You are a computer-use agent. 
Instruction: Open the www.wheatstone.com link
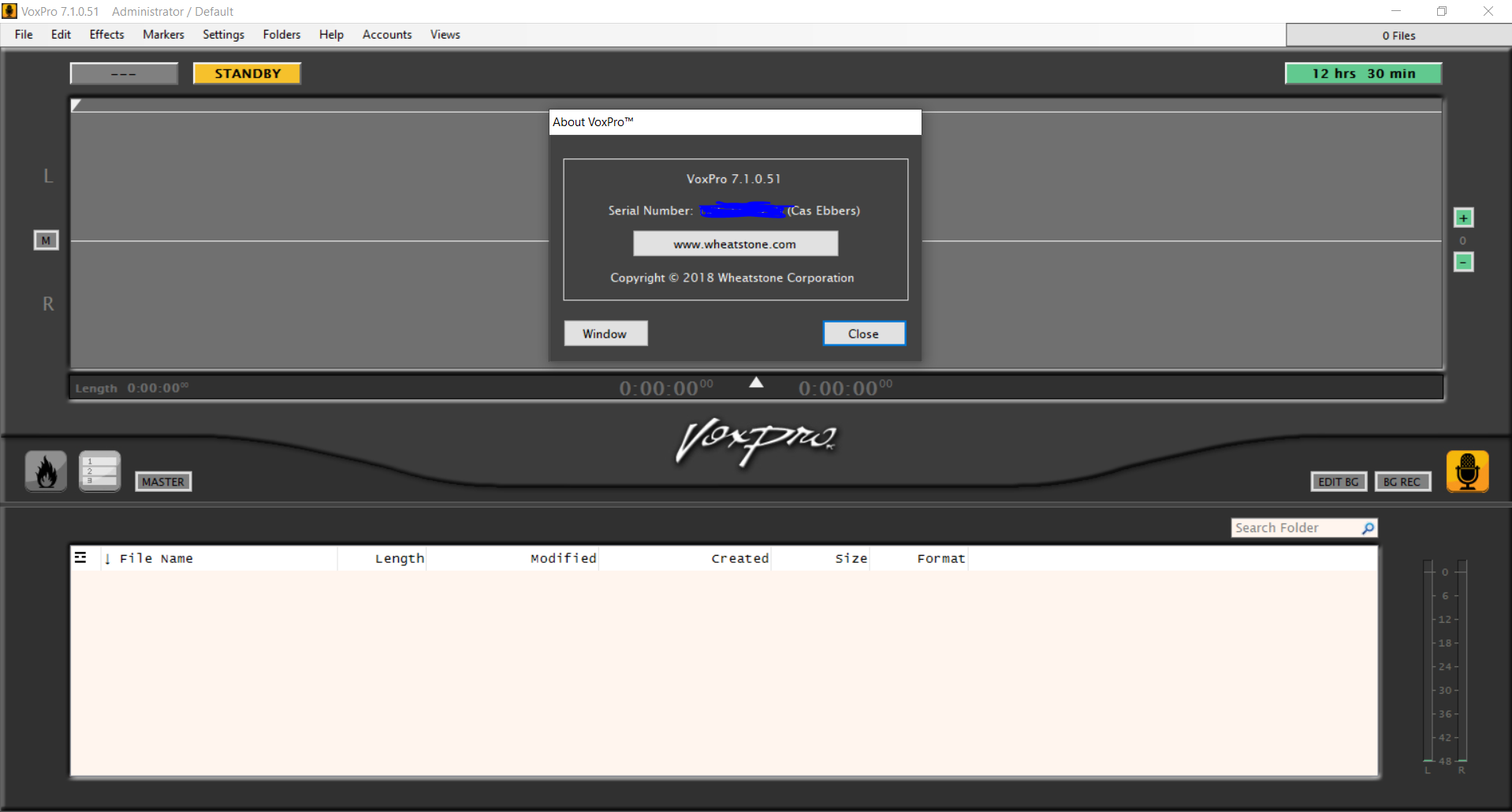pos(736,244)
